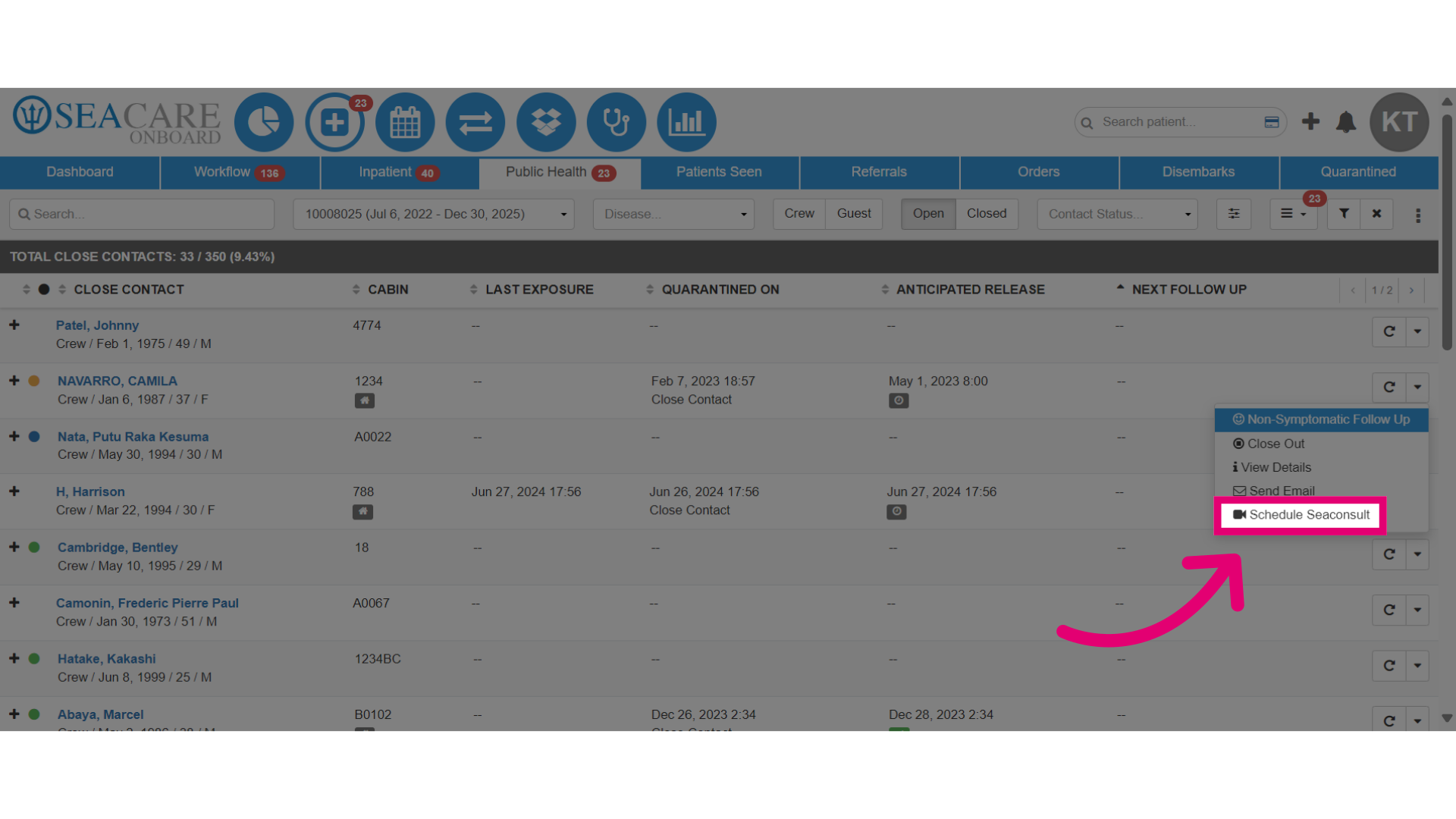Click the funnel filter icon

(1344, 214)
